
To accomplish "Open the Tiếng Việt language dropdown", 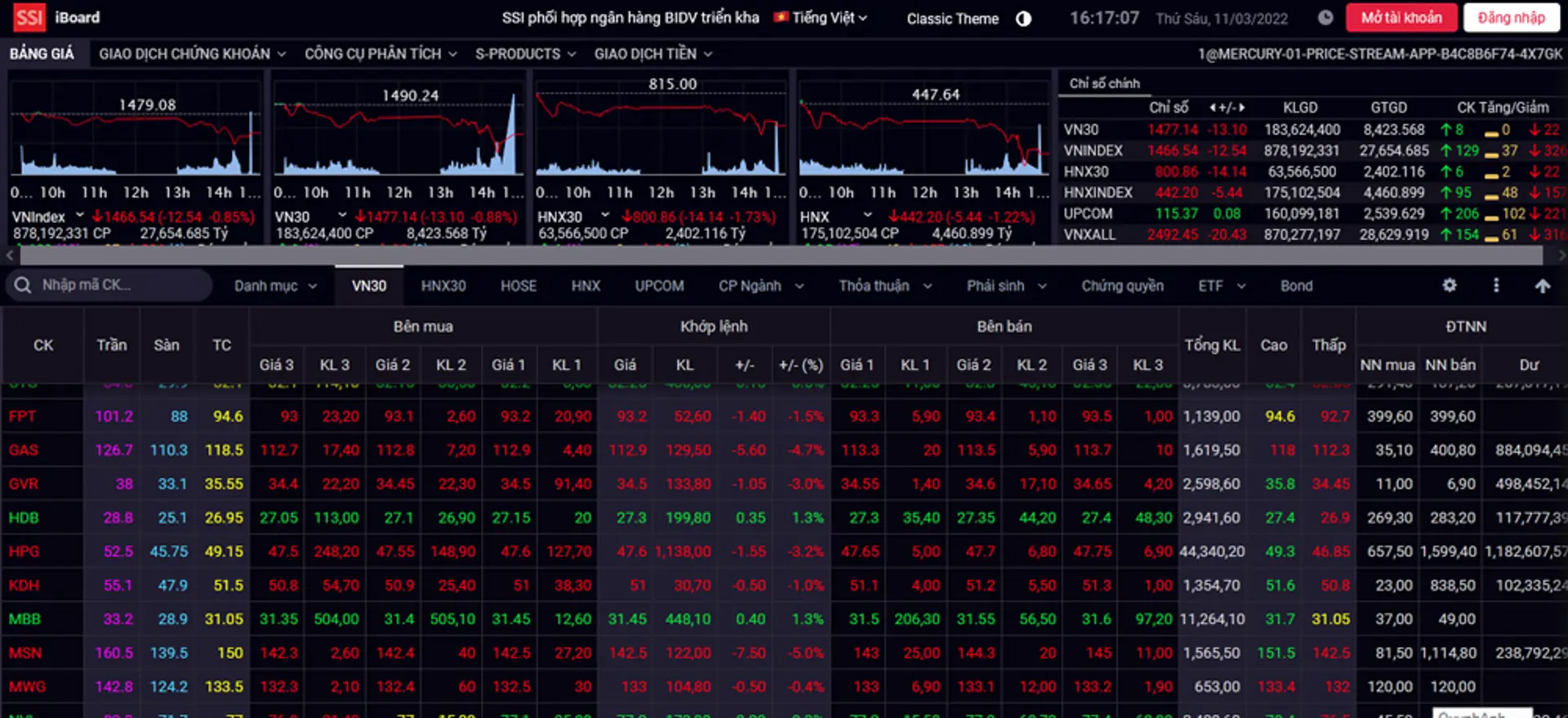I will click(830, 18).
